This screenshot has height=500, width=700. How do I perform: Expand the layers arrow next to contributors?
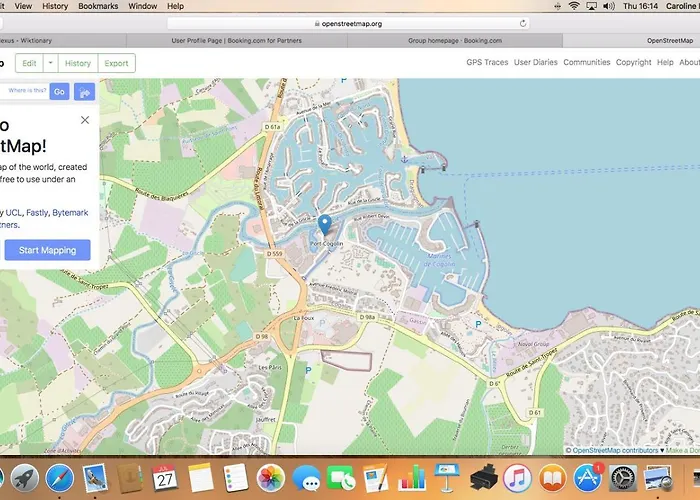point(662,451)
